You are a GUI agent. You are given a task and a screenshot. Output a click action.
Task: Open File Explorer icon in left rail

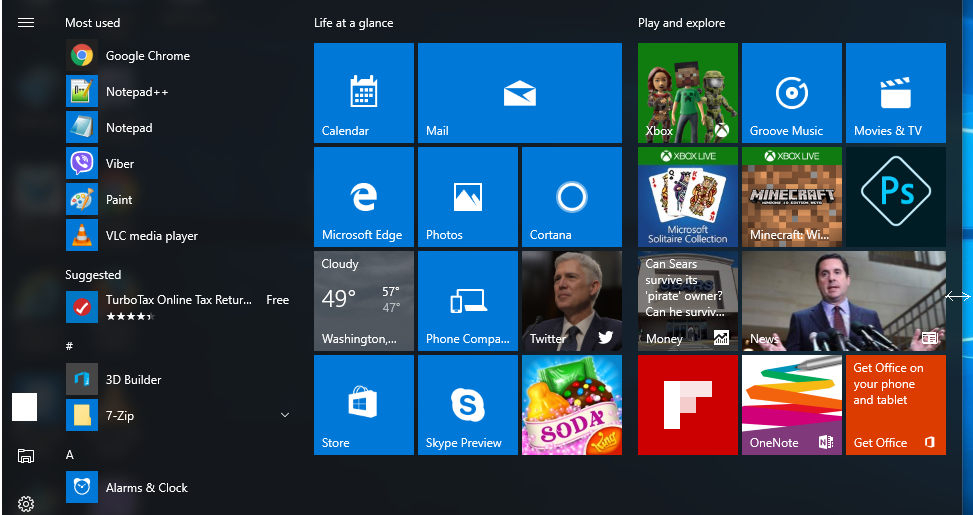(25, 456)
